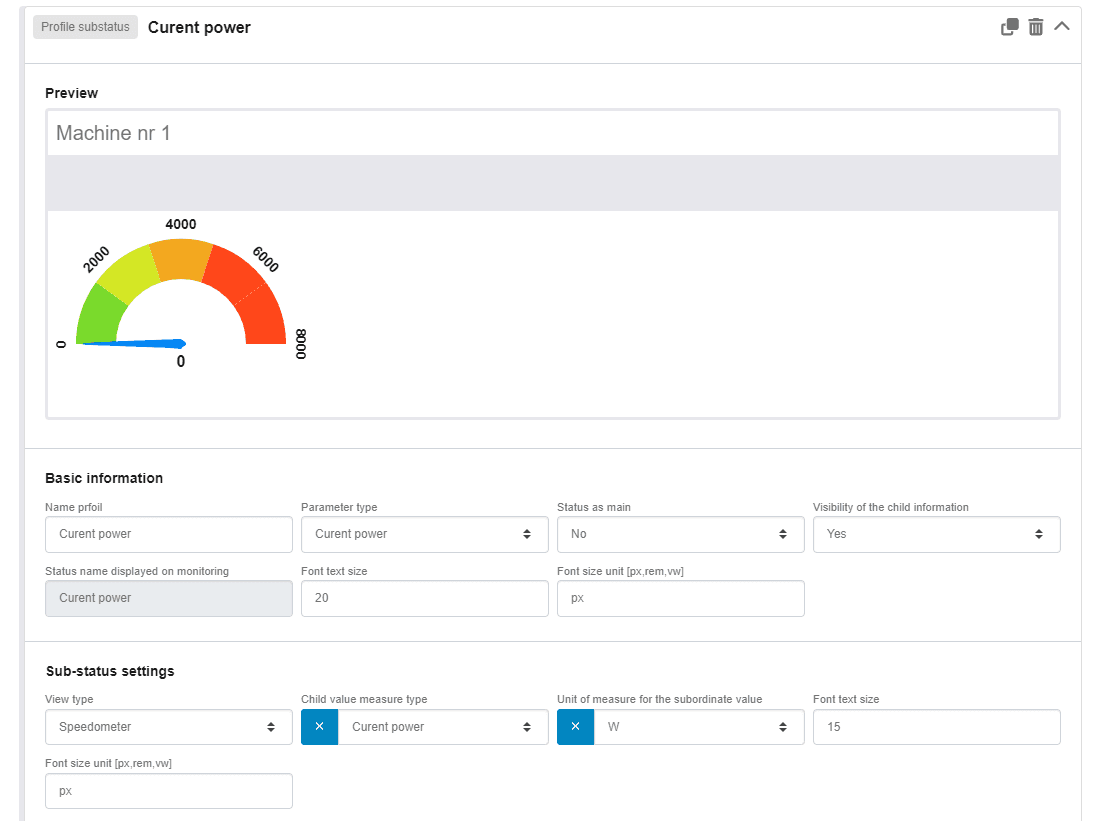Open the Visibility of the child information dropdown
This screenshot has height=821, width=1104.
[x=936, y=534]
